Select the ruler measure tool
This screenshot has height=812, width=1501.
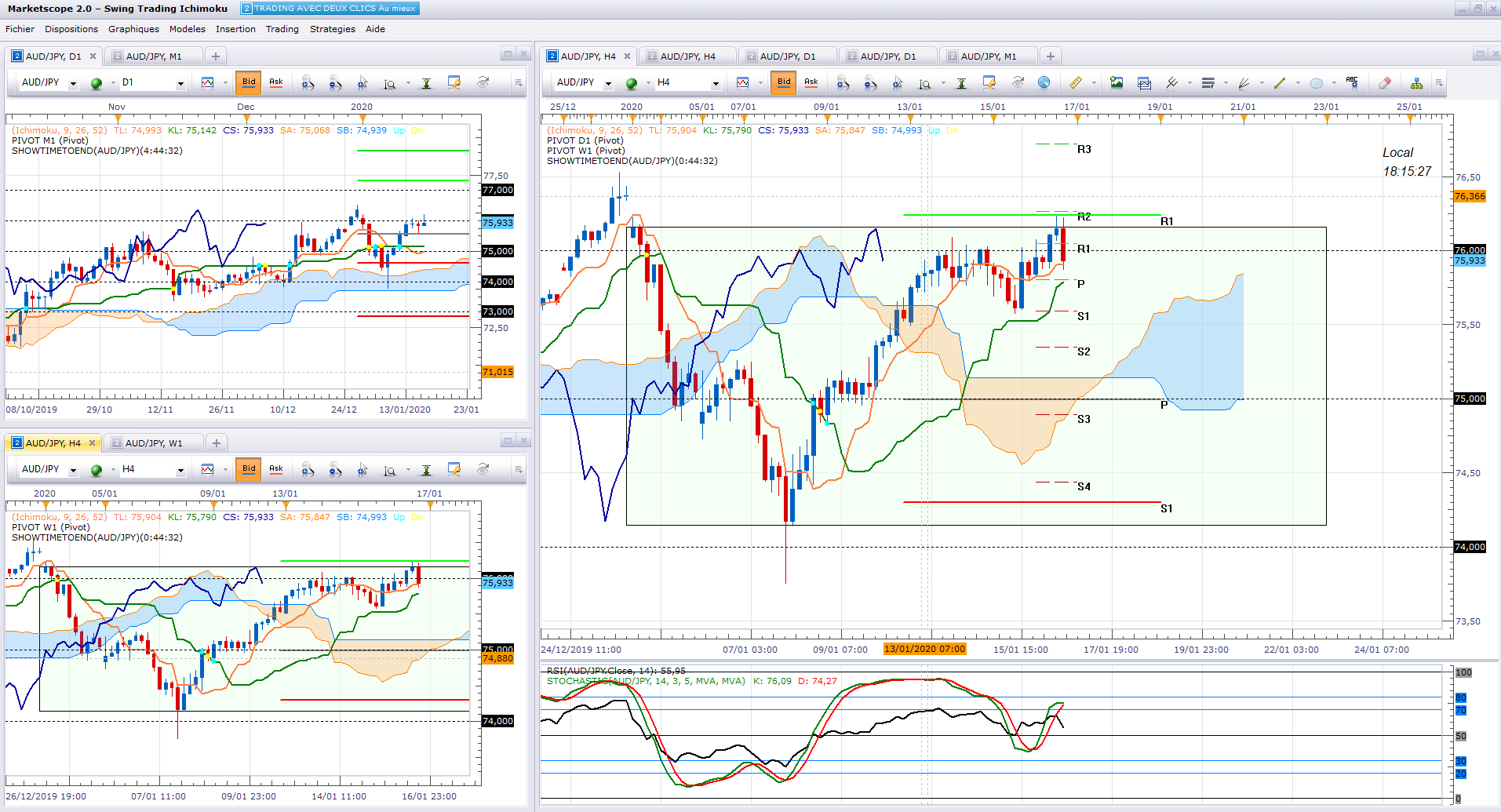pos(1076,82)
